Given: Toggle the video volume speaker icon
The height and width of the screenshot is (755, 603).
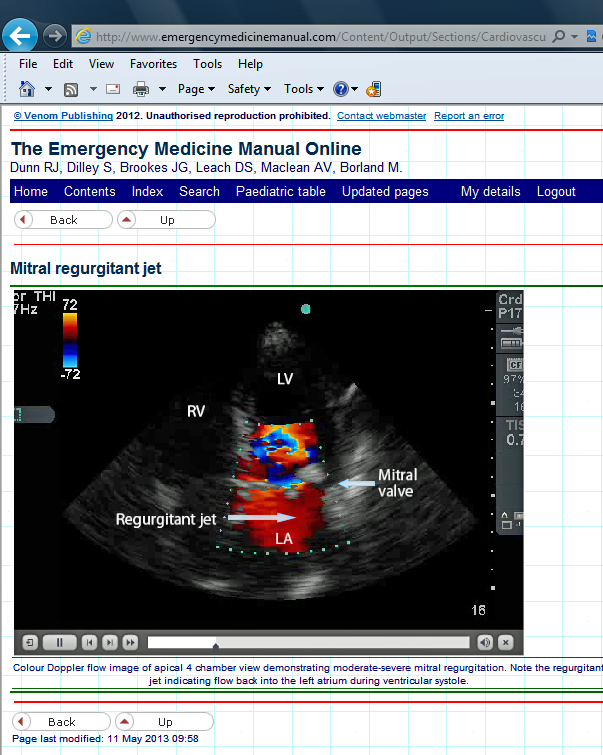Looking at the screenshot, I should tap(485, 642).
